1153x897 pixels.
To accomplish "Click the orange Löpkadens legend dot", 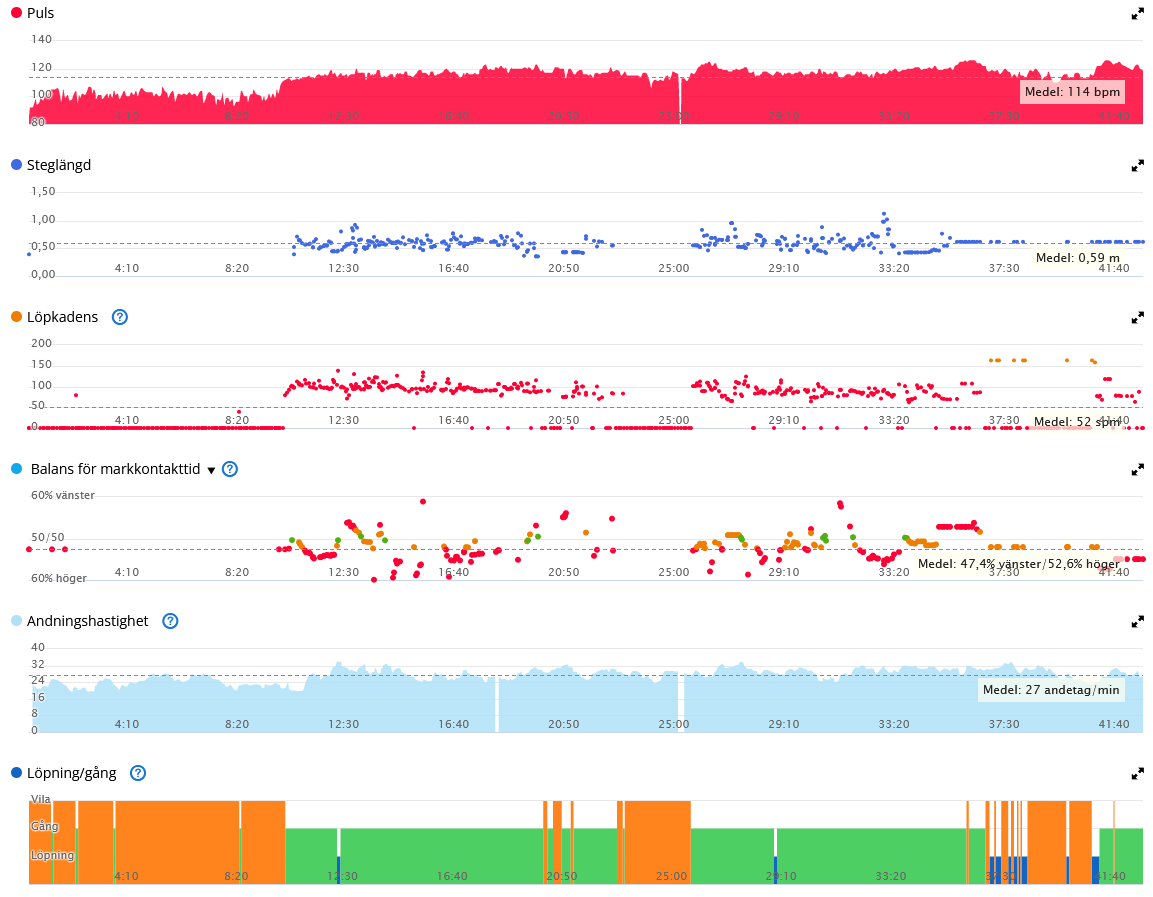I will click(x=16, y=317).
